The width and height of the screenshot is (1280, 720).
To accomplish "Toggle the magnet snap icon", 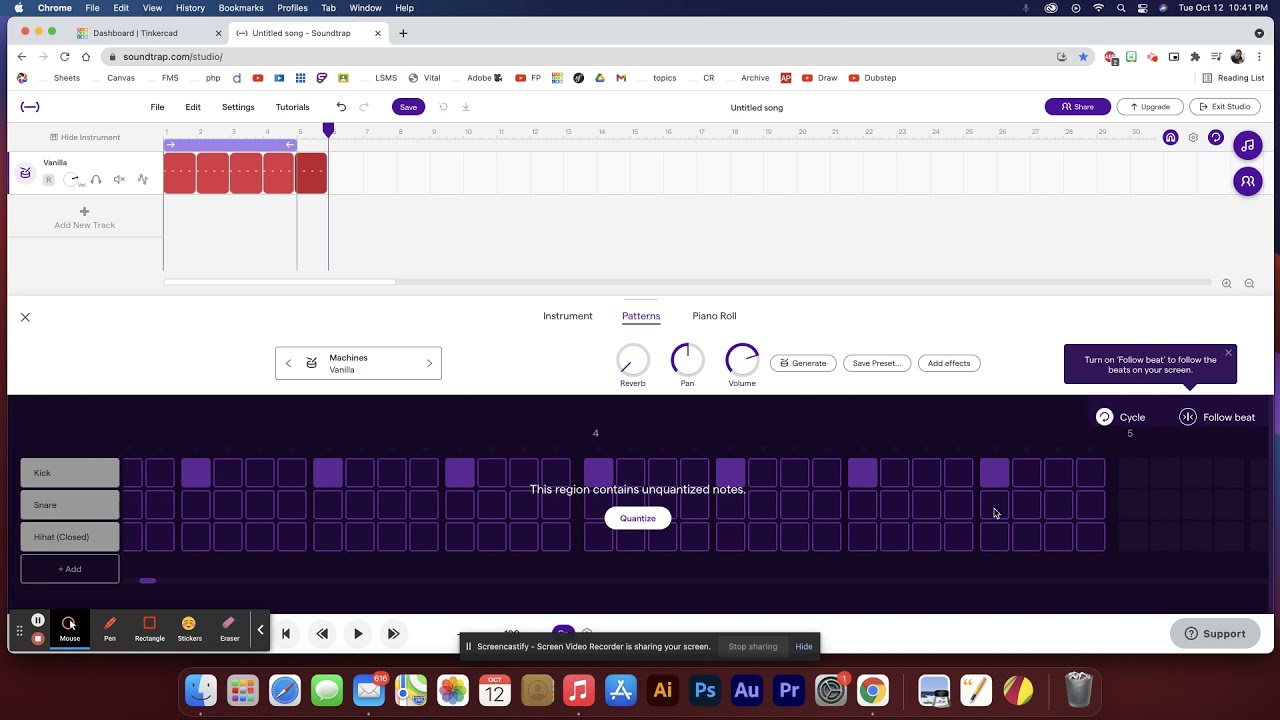I will point(1171,138).
